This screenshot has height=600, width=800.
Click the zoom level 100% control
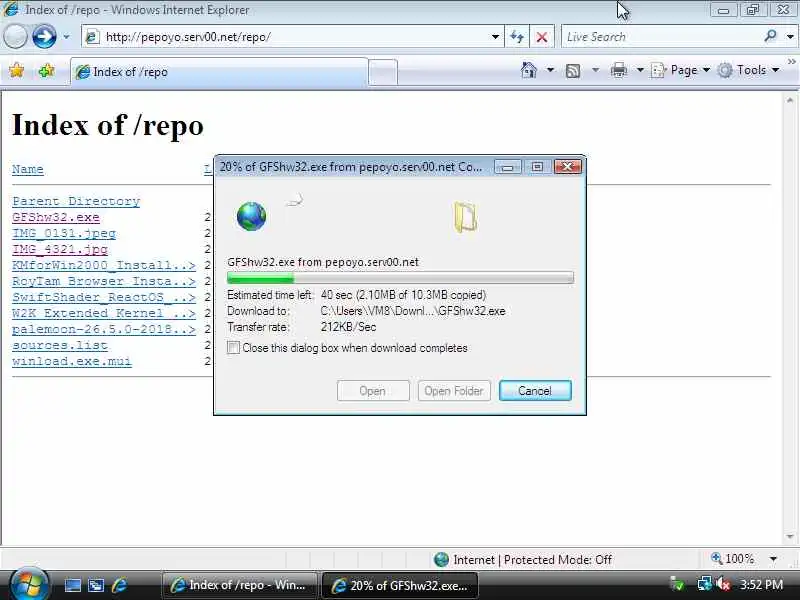click(x=733, y=559)
